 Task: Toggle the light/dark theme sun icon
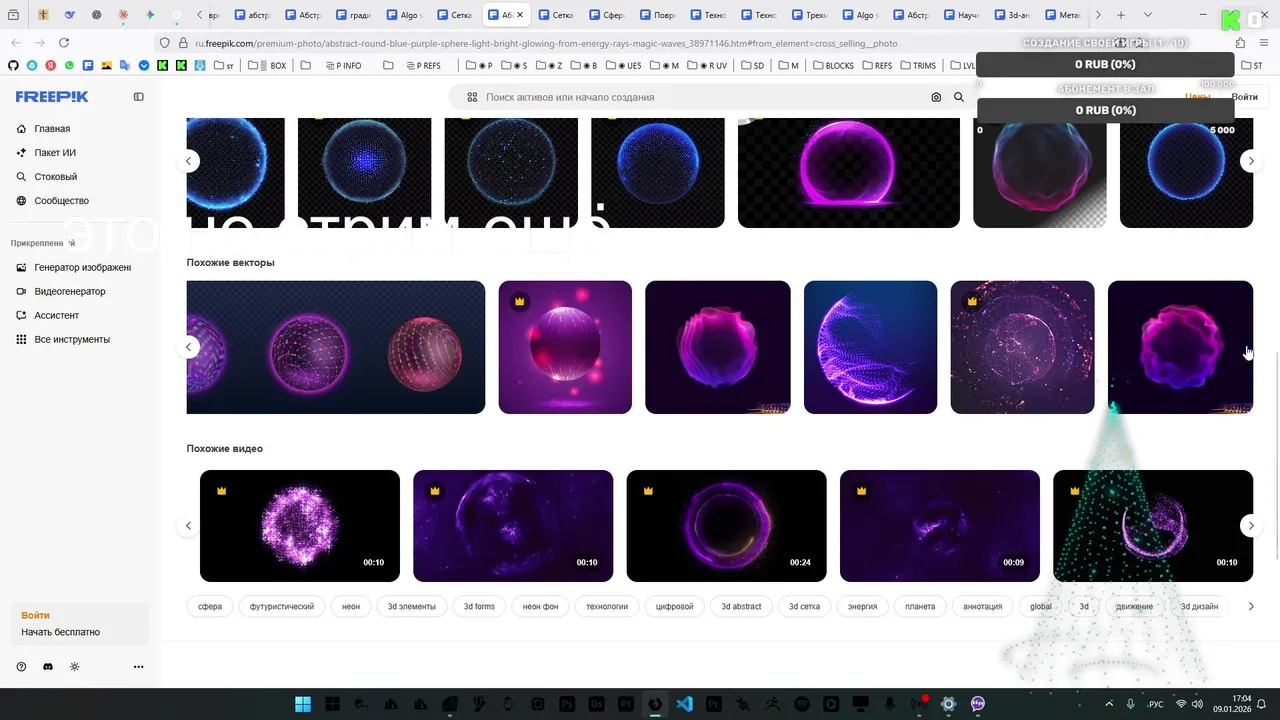click(74, 667)
